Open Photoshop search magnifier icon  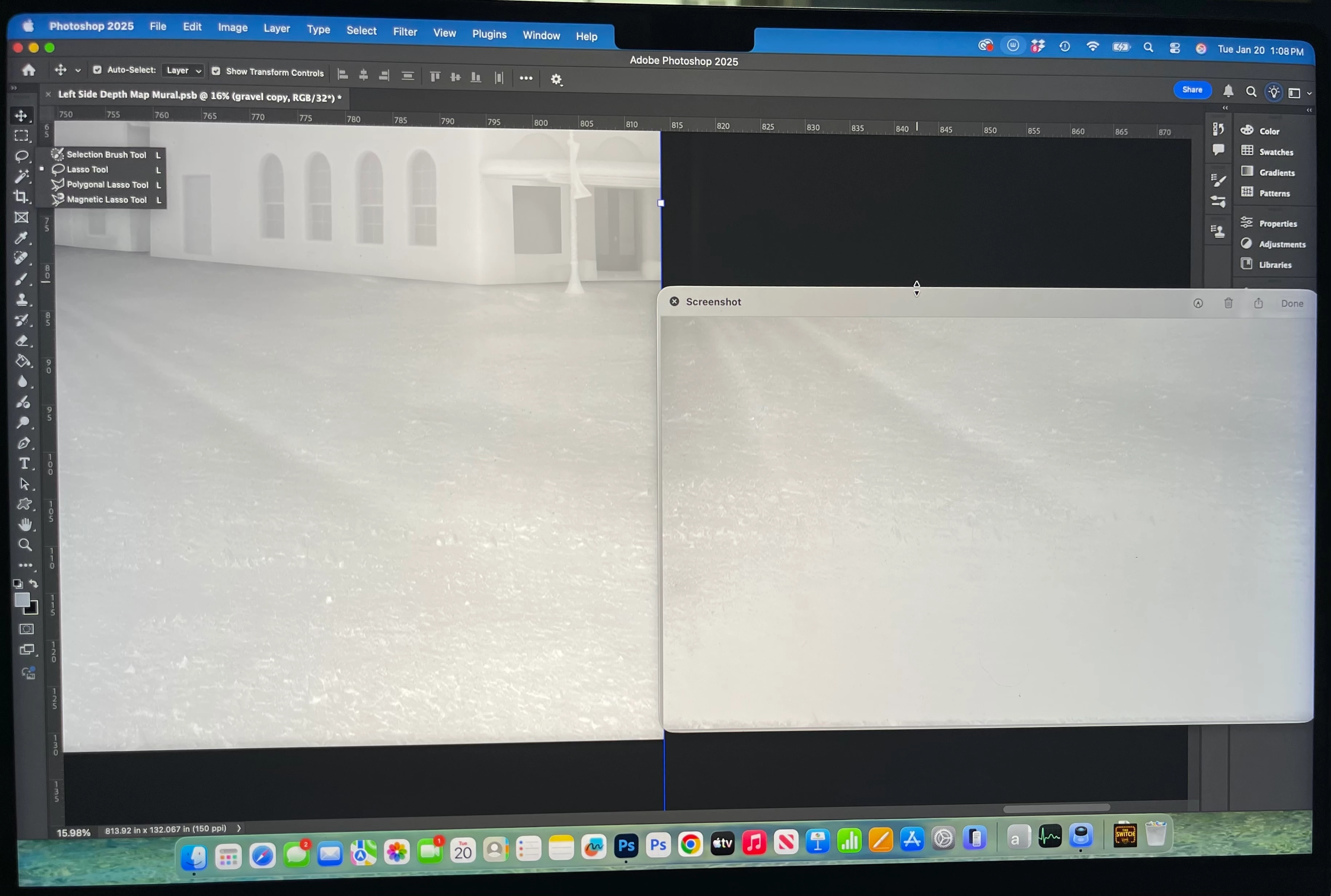pyautogui.click(x=1251, y=91)
